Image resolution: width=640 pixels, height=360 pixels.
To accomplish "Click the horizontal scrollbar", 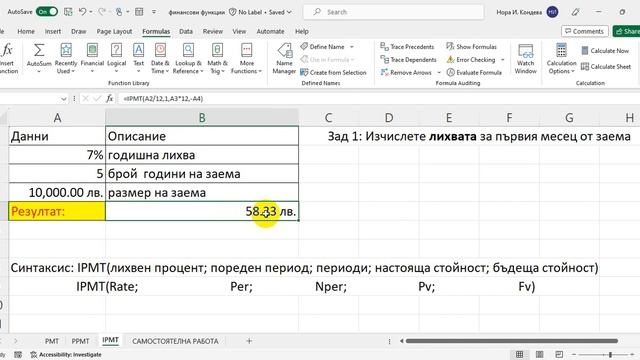I will (x=511, y=341).
